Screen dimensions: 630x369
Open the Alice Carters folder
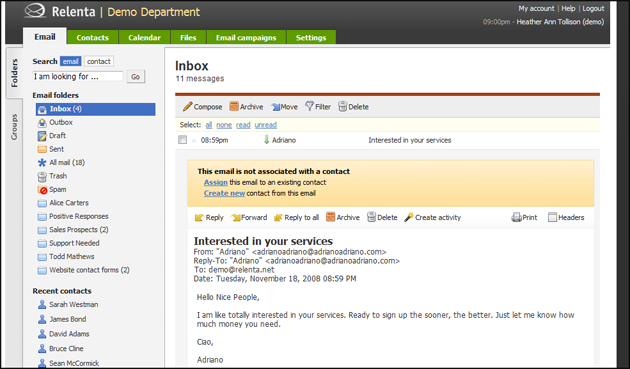[69, 203]
